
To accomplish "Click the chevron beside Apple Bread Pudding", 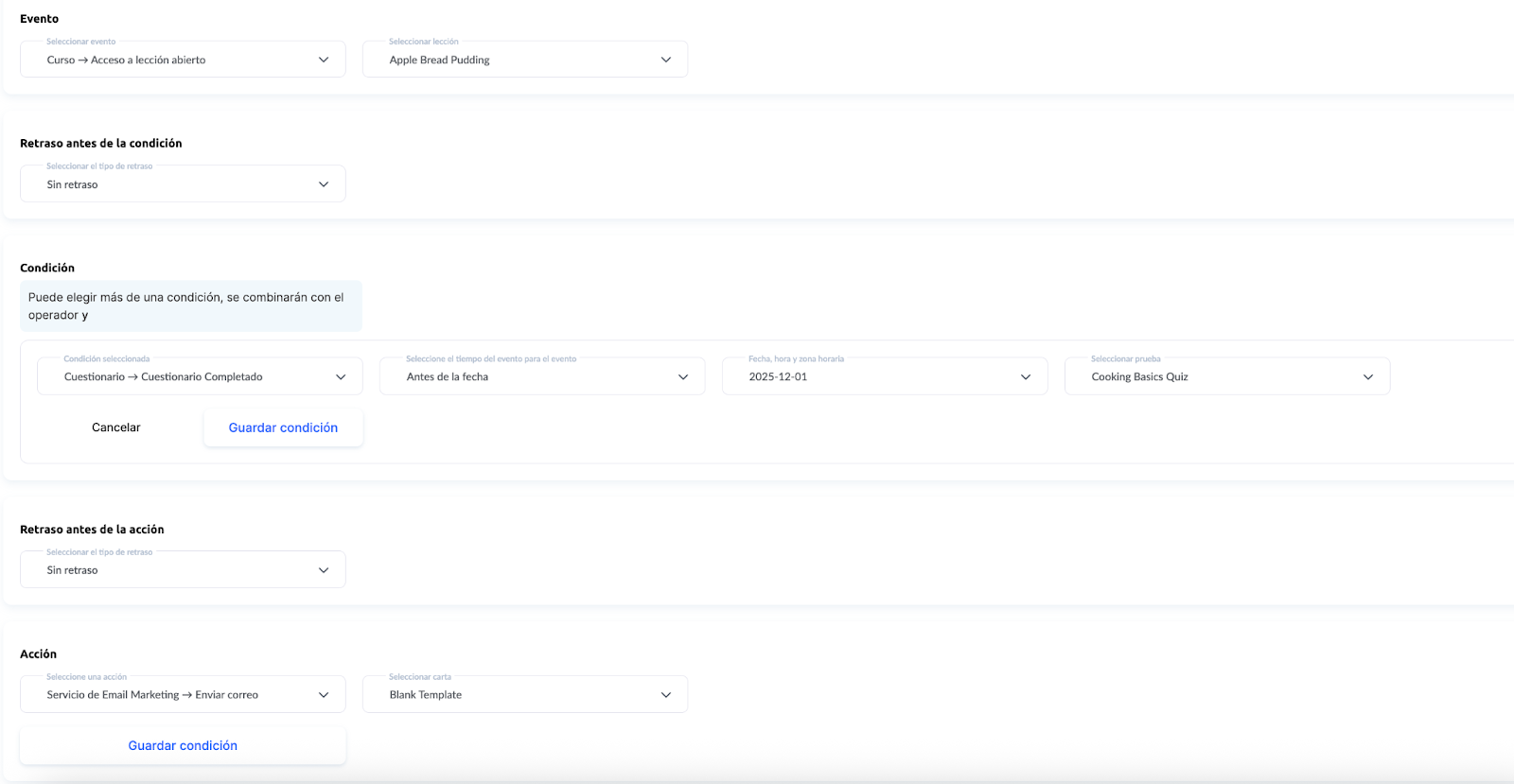I will (x=666, y=60).
